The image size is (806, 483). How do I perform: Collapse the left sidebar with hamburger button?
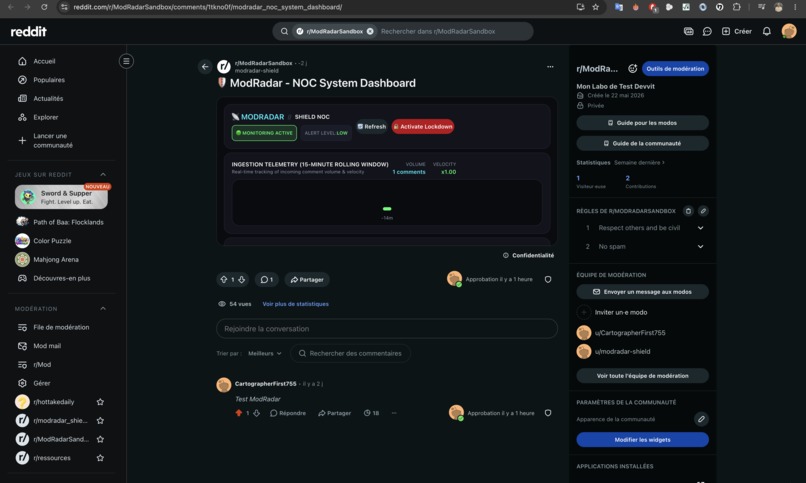[126, 61]
